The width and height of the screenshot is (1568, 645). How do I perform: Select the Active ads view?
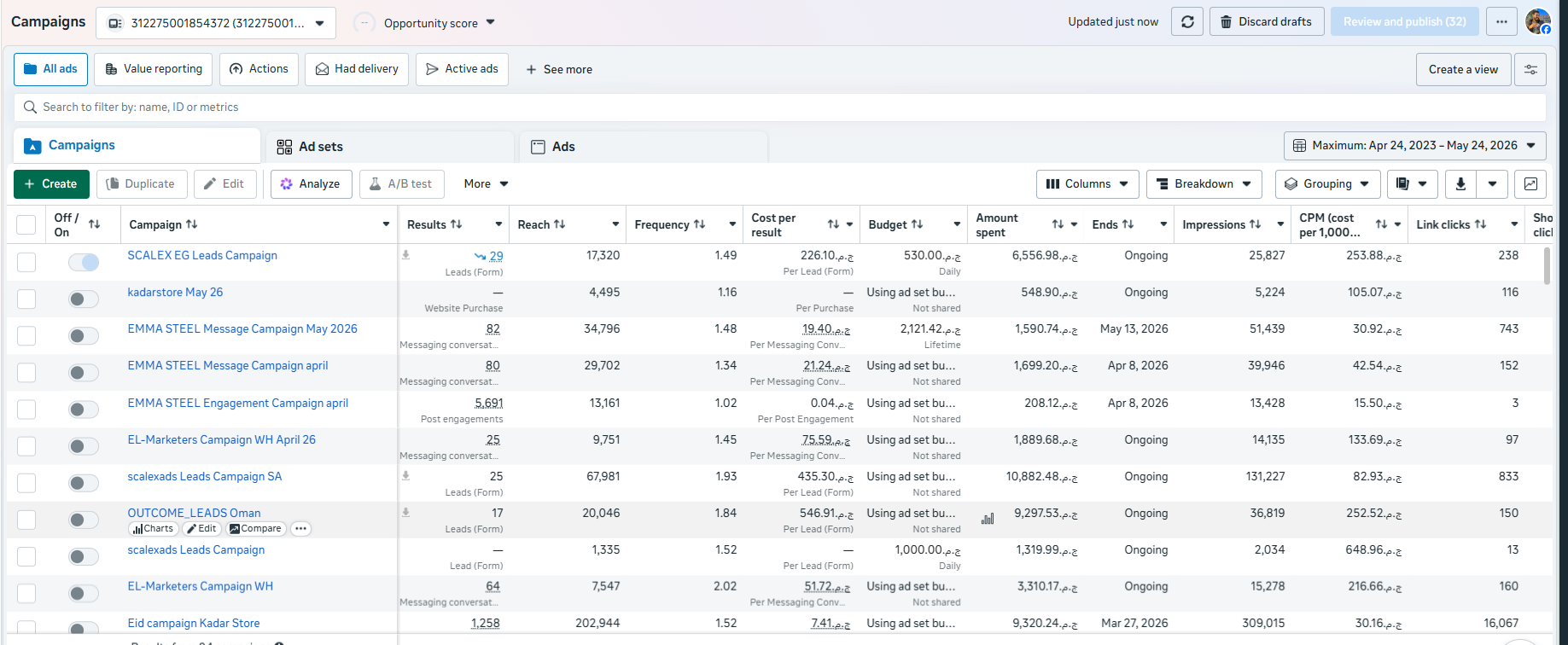[x=462, y=69]
